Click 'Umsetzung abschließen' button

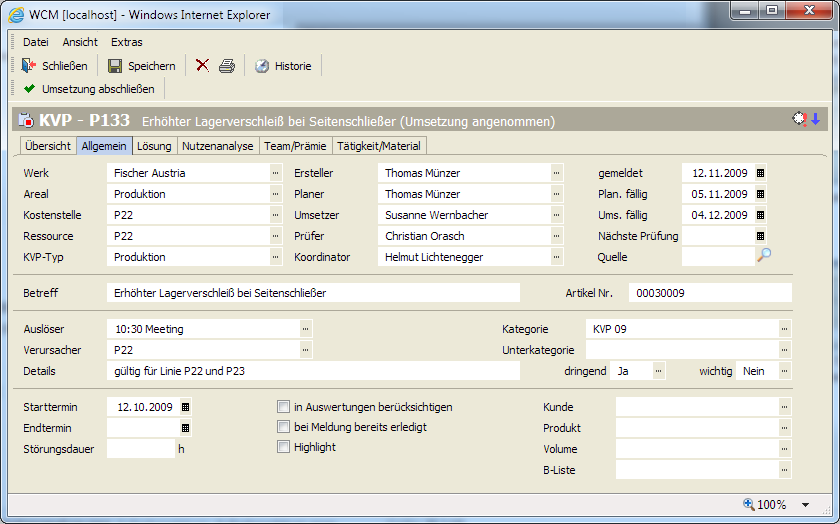pyautogui.click(x=88, y=89)
